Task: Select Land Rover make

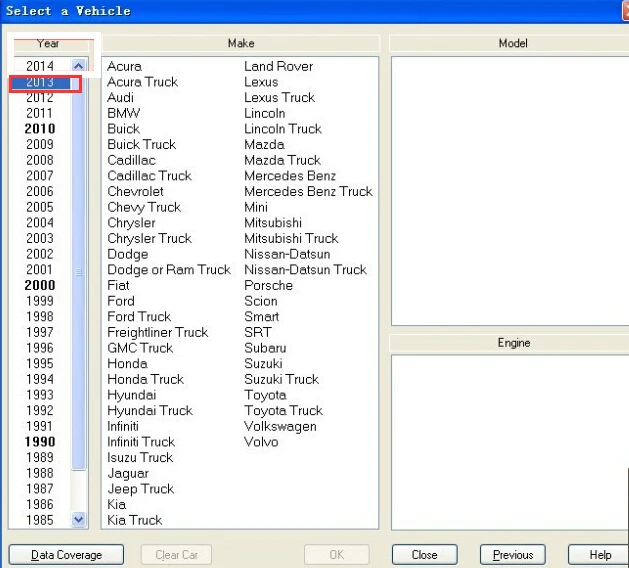Action: pyautogui.click(x=278, y=66)
